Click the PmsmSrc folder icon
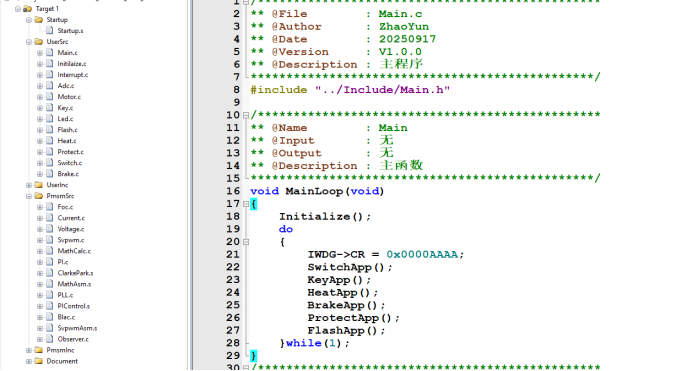 (x=38, y=196)
